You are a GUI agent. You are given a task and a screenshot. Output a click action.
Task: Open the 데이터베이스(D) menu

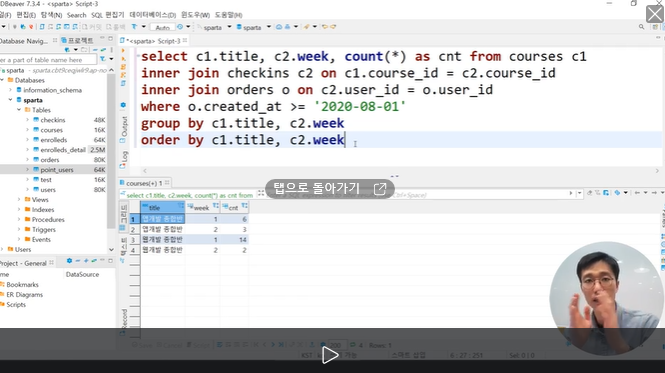(153, 15)
